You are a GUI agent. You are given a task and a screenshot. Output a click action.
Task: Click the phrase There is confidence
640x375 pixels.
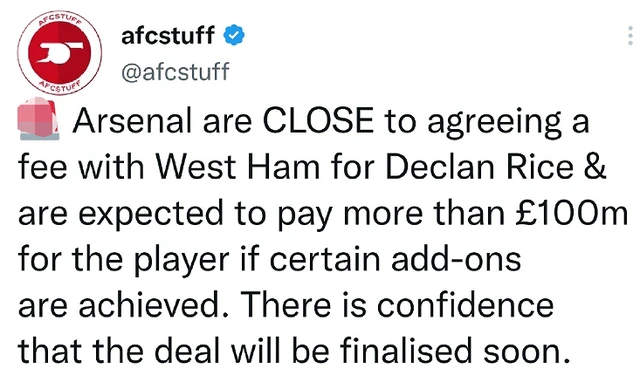397,305
